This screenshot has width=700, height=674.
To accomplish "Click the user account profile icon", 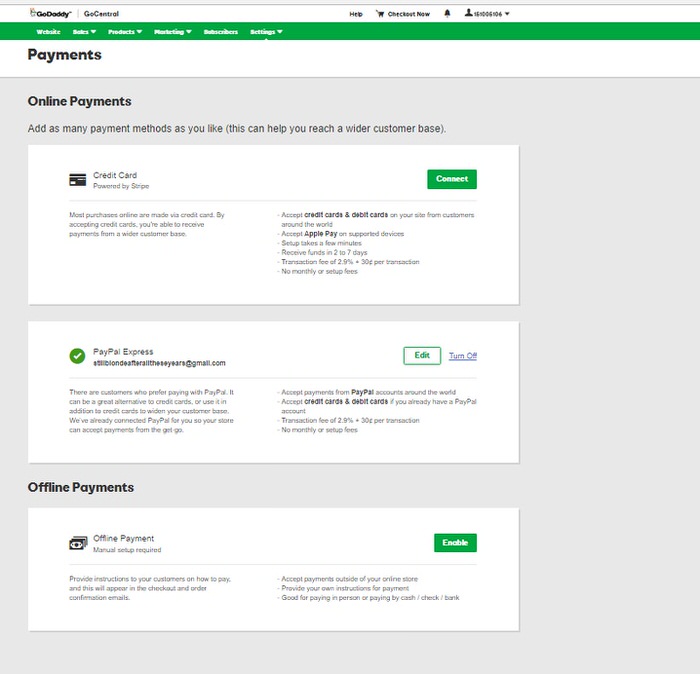I will [467, 14].
